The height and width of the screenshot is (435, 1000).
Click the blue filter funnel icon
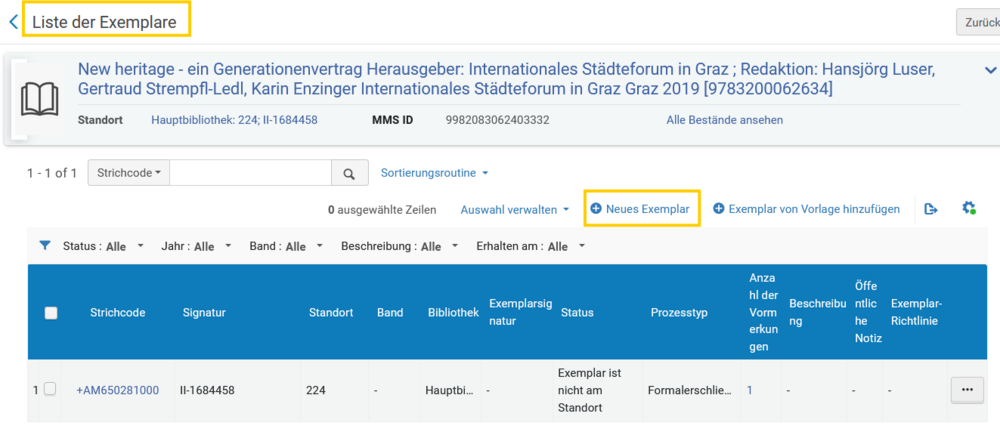point(45,246)
